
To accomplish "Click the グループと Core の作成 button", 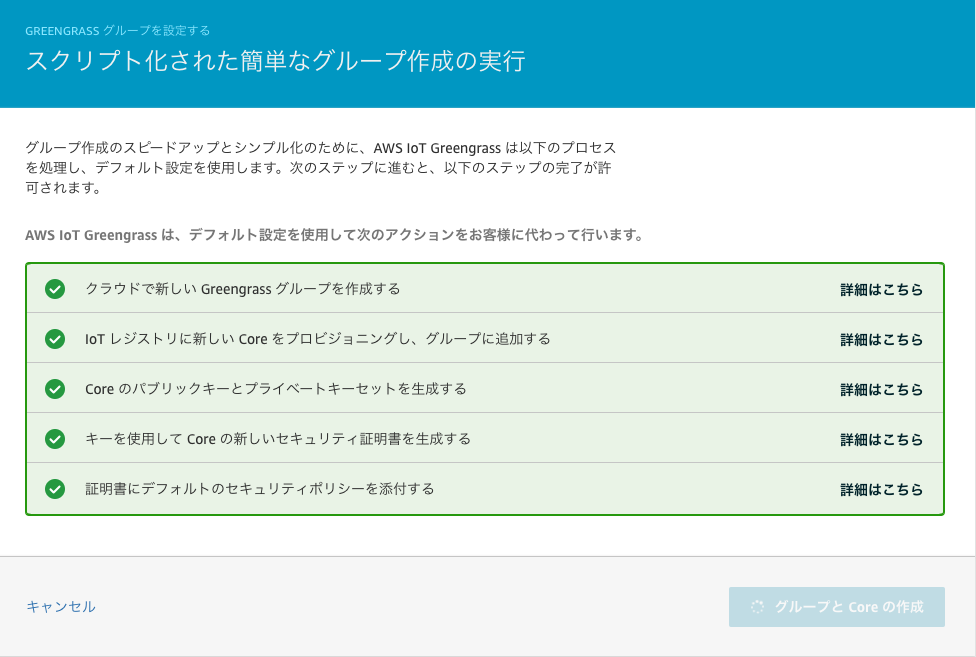I will (837, 607).
